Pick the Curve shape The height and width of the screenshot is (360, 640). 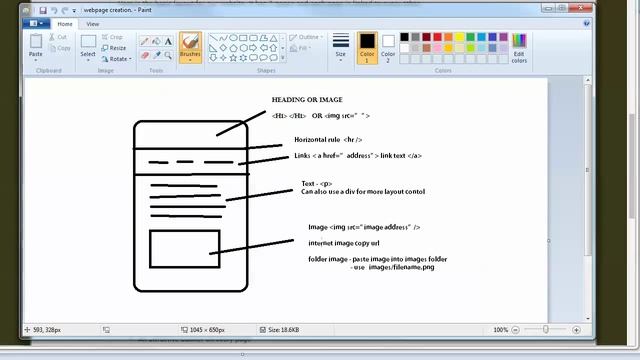pyautogui.click(x=223, y=38)
